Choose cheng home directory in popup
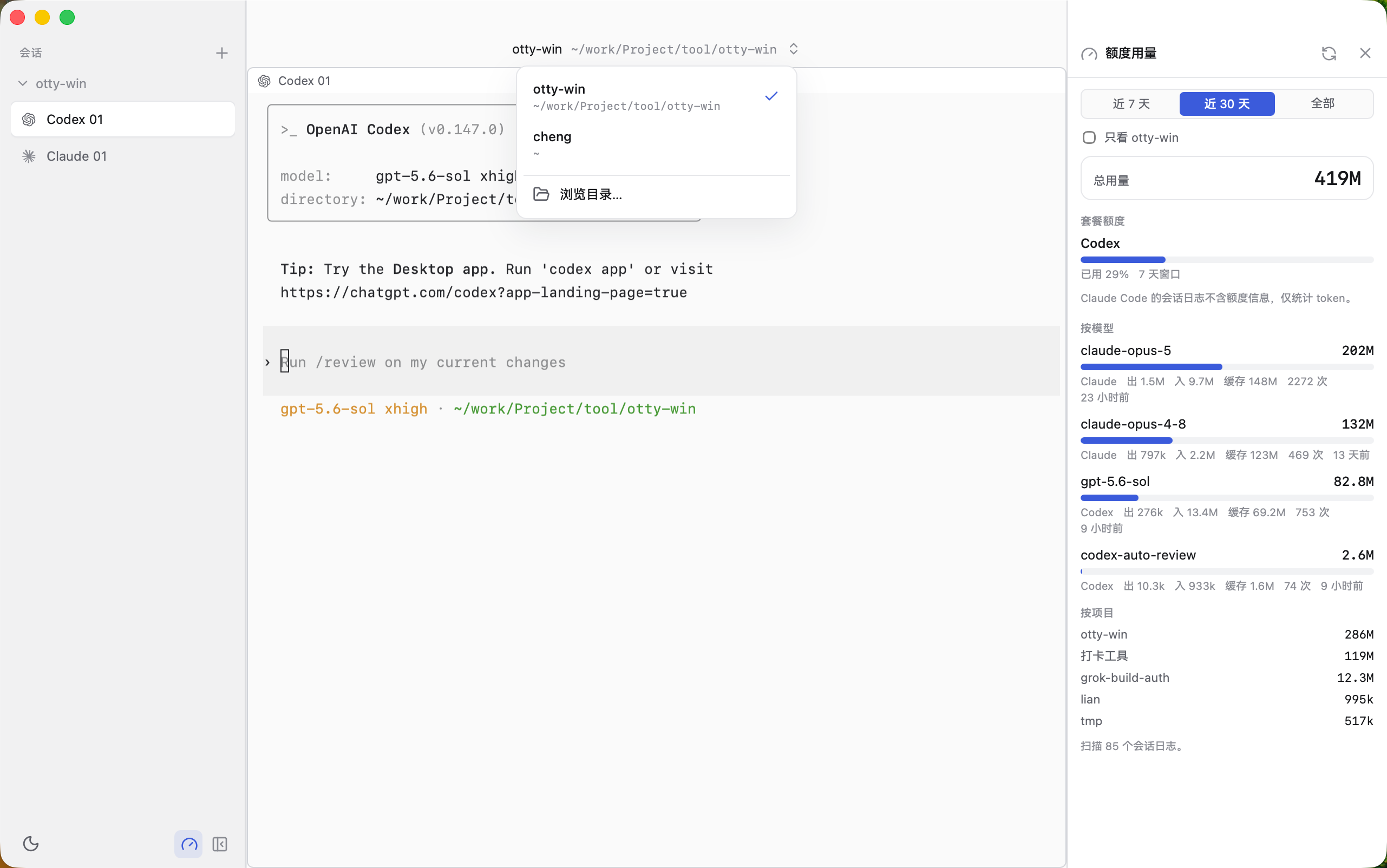This screenshot has width=1387, height=868. [x=656, y=143]
